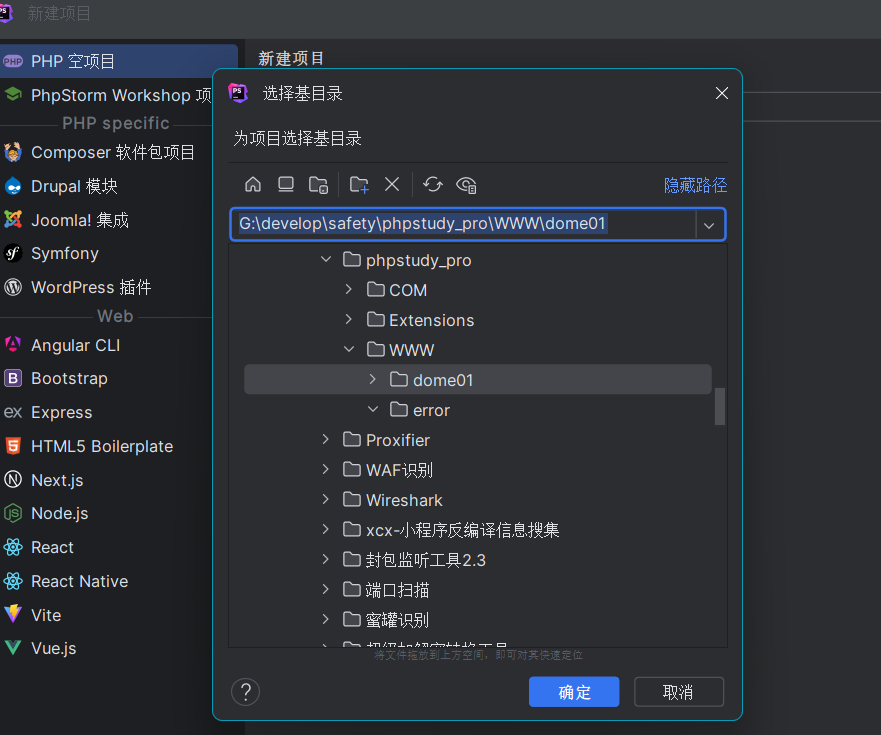Select the Extensions folder row
The width and height of the screenshot is (881, 735).
[478, 320]
